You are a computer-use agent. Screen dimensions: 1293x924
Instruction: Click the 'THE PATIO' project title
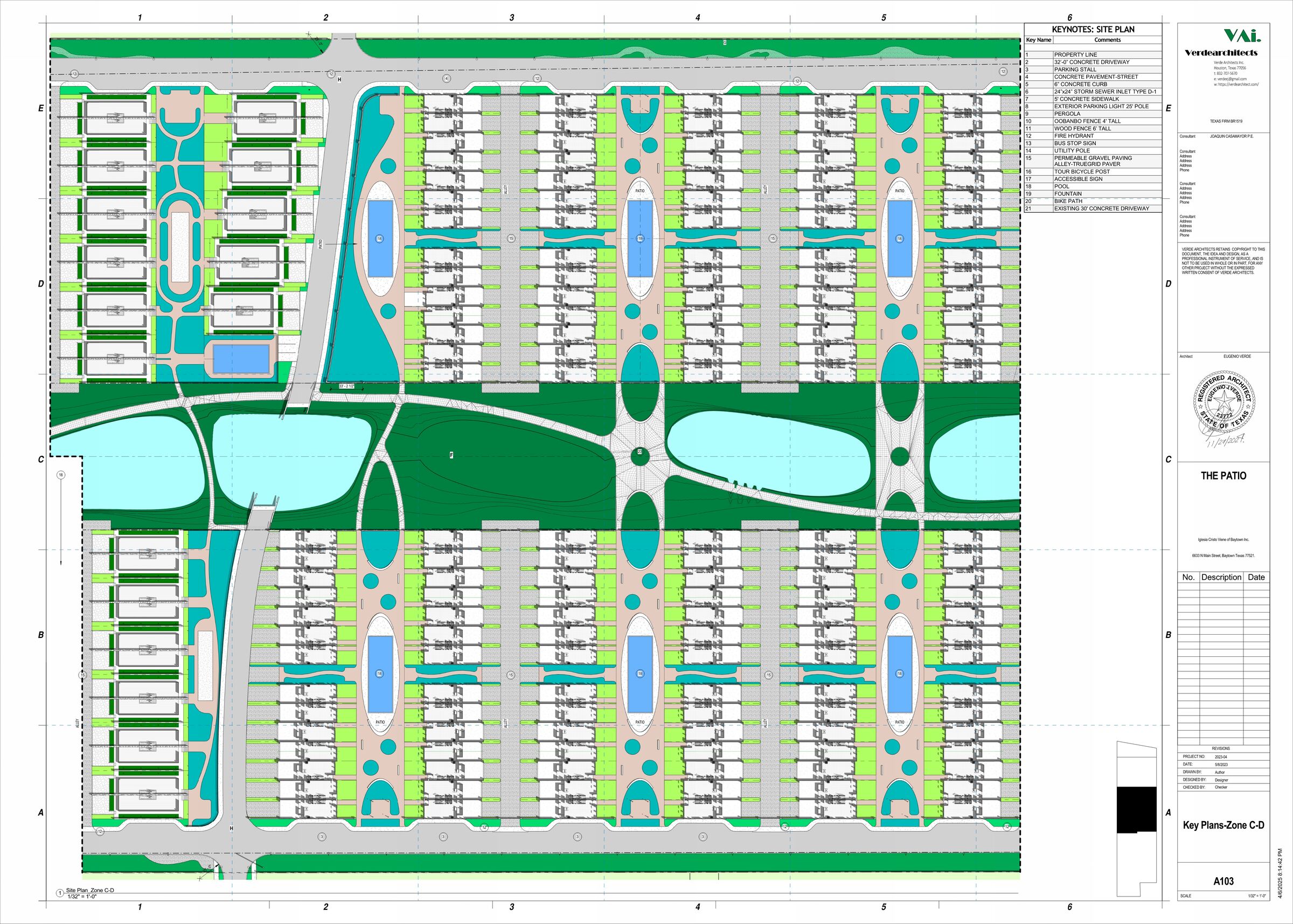pos(1223,476)
